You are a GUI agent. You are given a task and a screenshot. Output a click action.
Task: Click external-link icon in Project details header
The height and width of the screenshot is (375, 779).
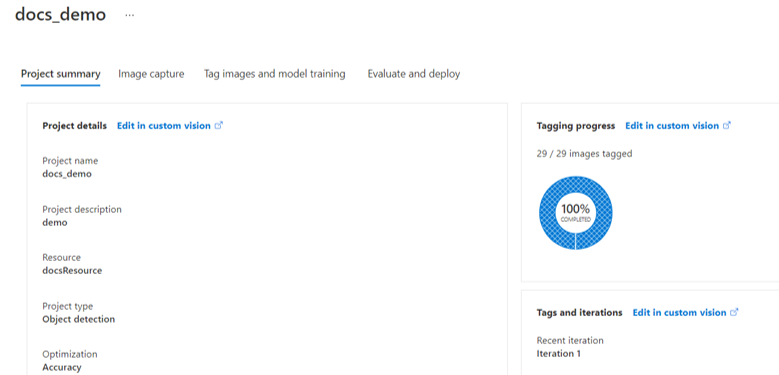click(x=219, y=126)
